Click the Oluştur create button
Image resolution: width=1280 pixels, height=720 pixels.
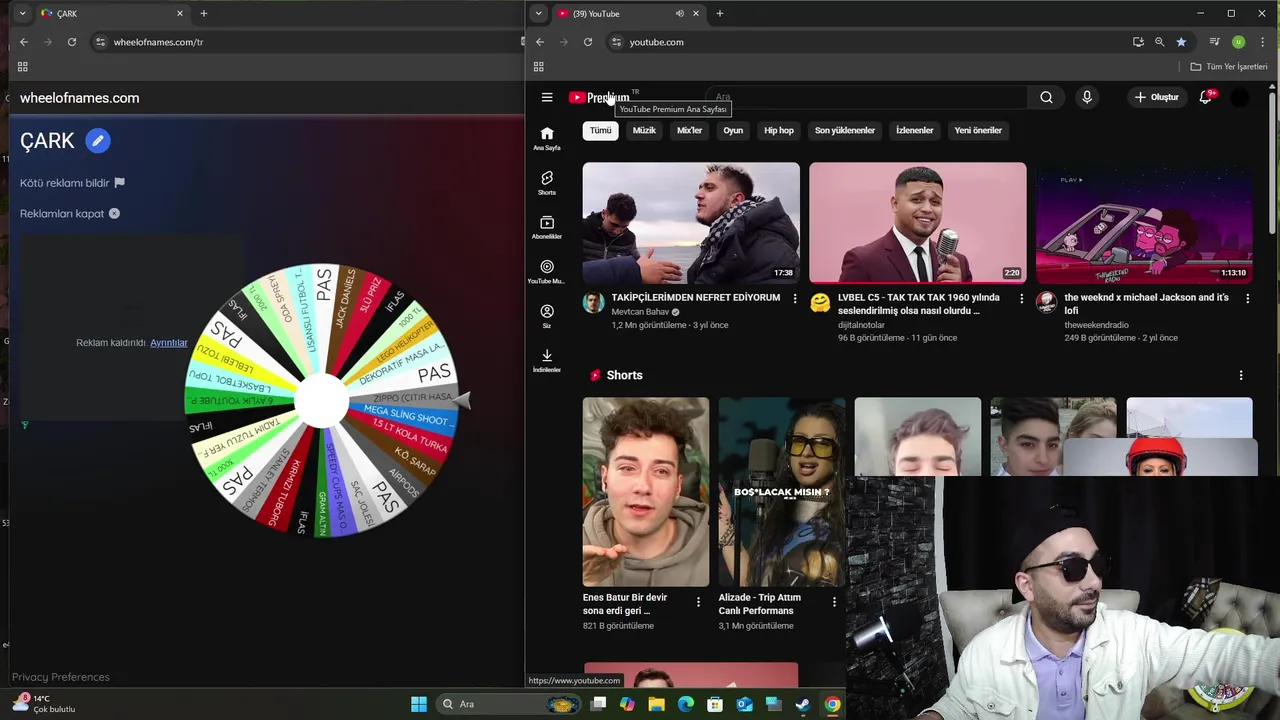tap(1156, 97)
